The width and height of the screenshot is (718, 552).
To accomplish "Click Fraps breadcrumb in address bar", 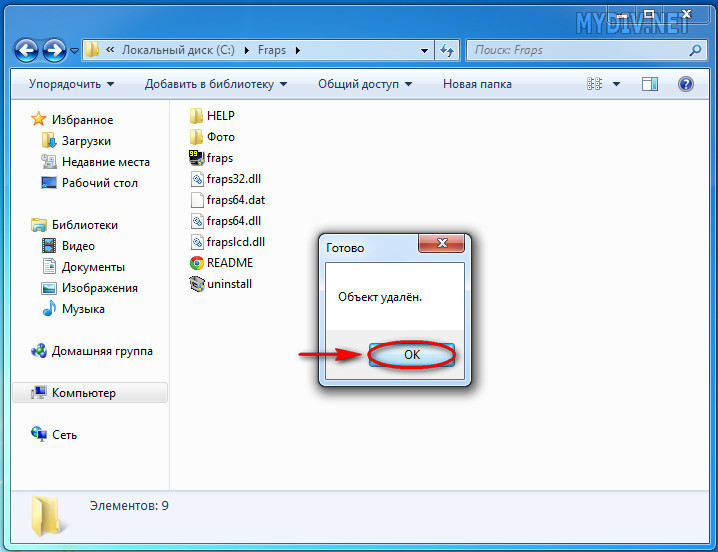I will [x=272, y=50].
